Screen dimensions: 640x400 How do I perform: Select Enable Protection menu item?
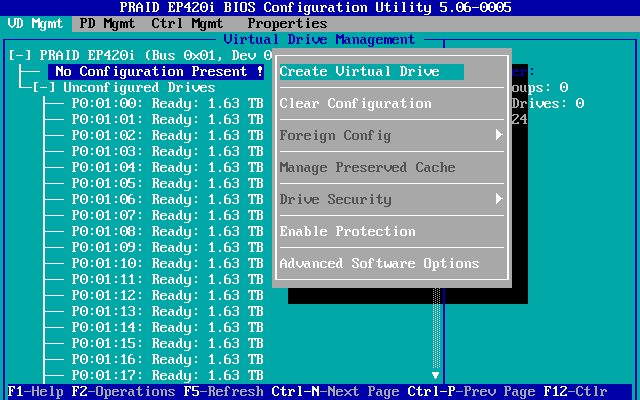347,232
